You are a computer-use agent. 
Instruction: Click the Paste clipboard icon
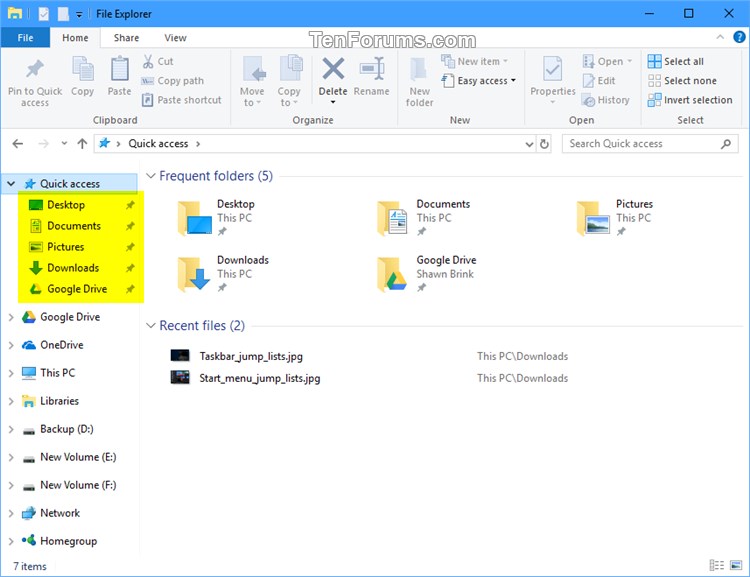tap(119, 69)
